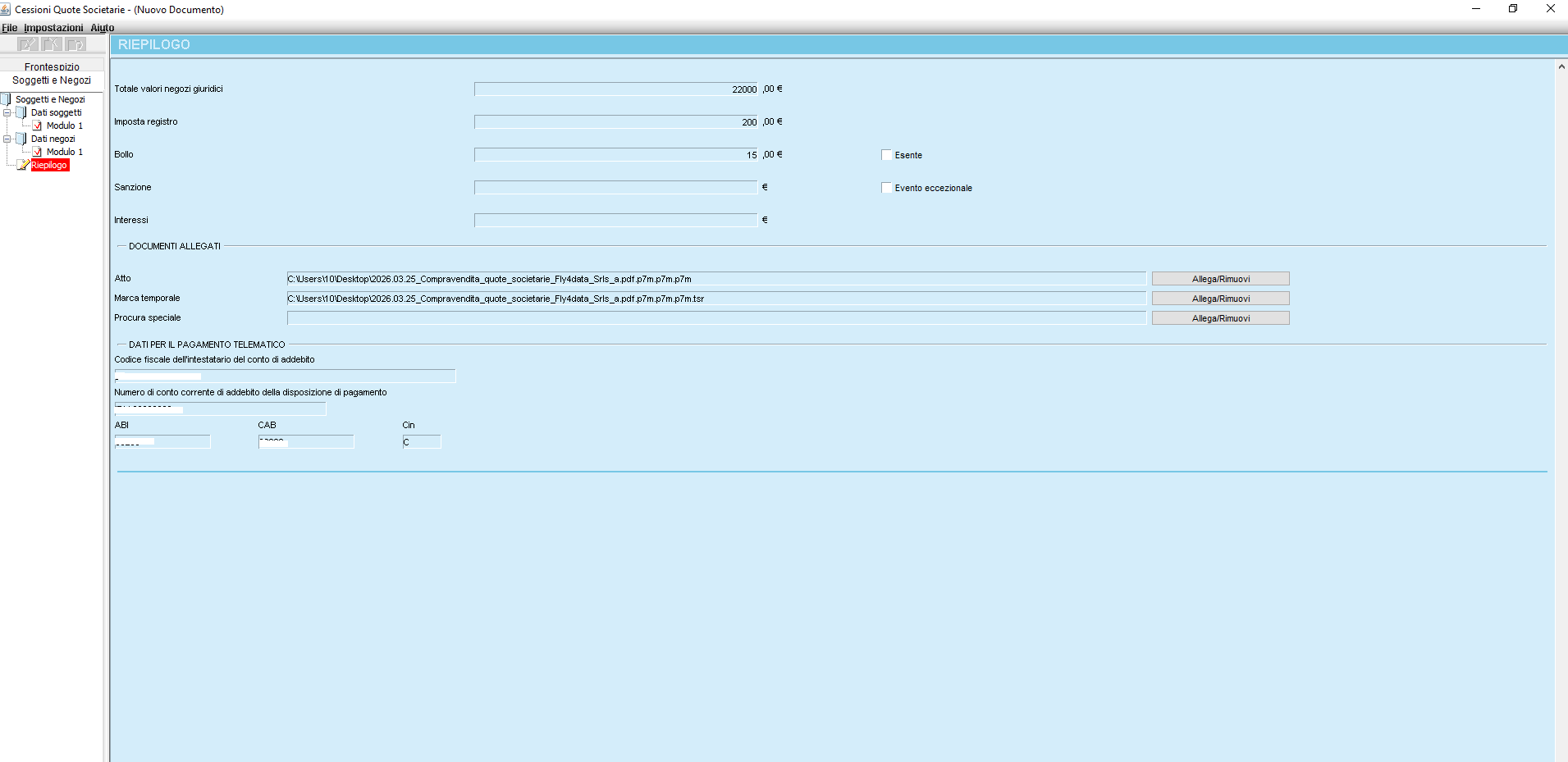Viewport: 1568px width, 762px height.
Task: Open the Impostazioni menu
Action: coord(53,28)
